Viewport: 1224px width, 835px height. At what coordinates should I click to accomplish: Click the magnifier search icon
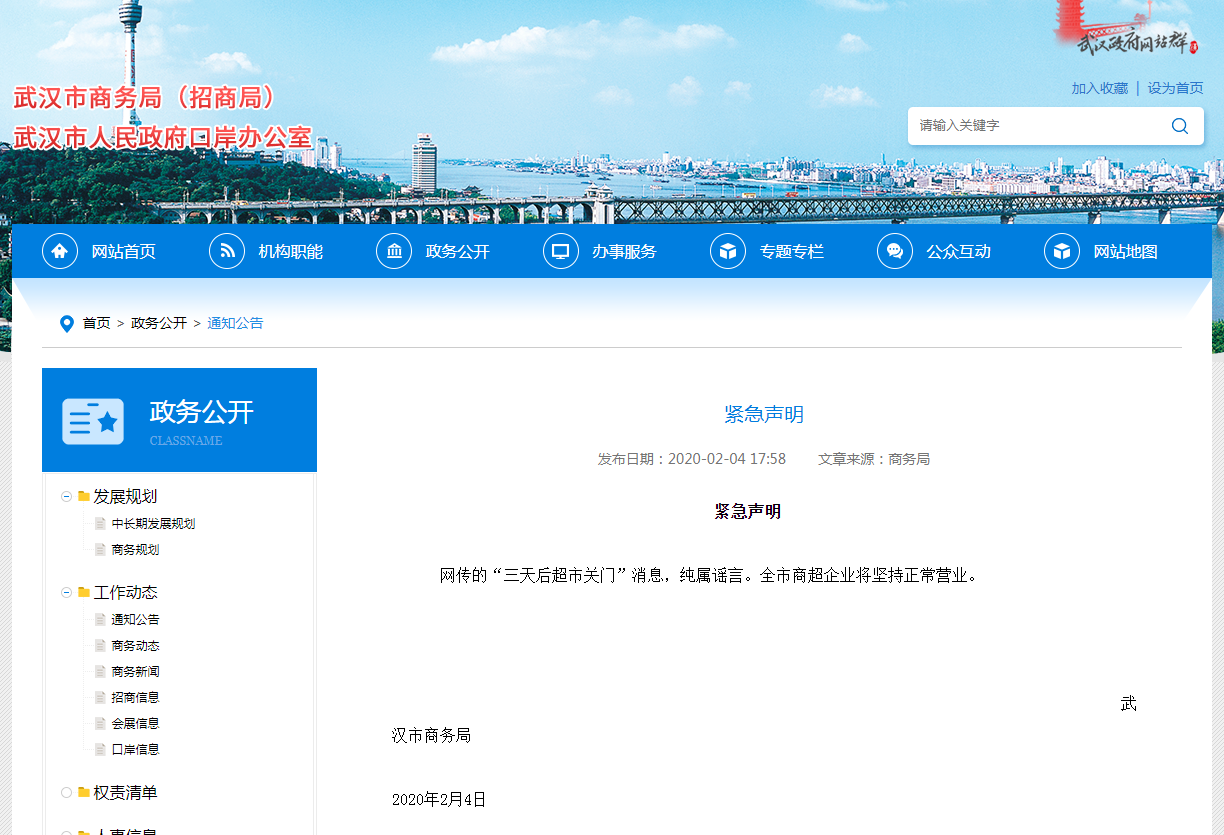[1180, 126]
